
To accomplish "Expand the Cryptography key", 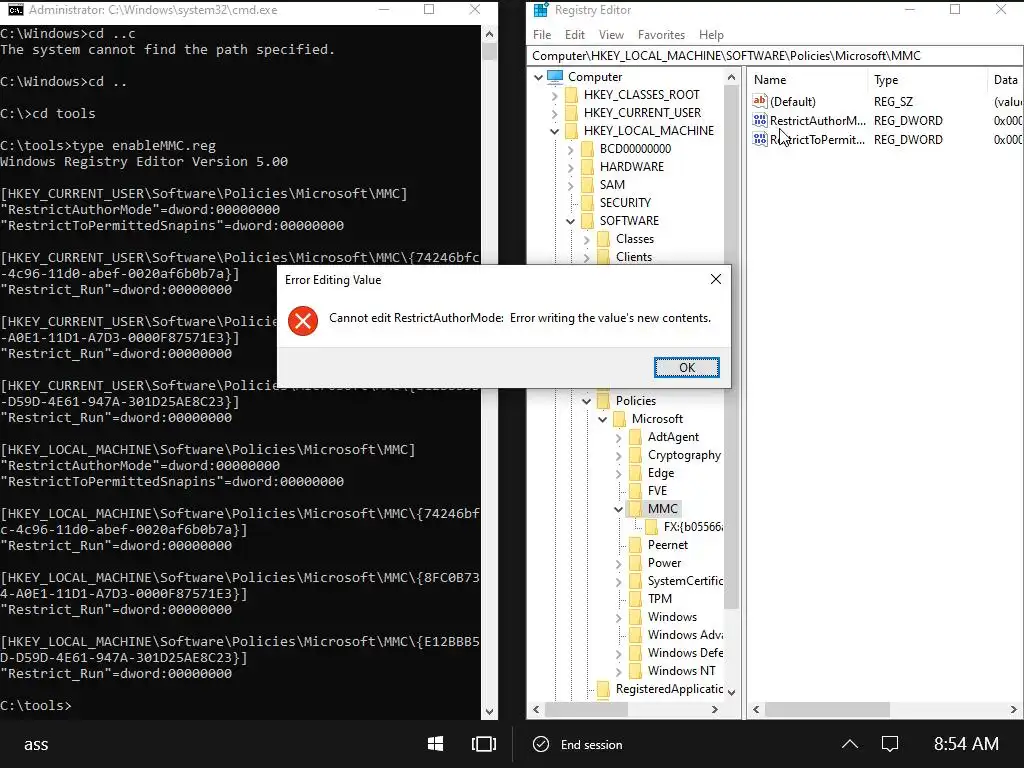I will tap(618, 455).
